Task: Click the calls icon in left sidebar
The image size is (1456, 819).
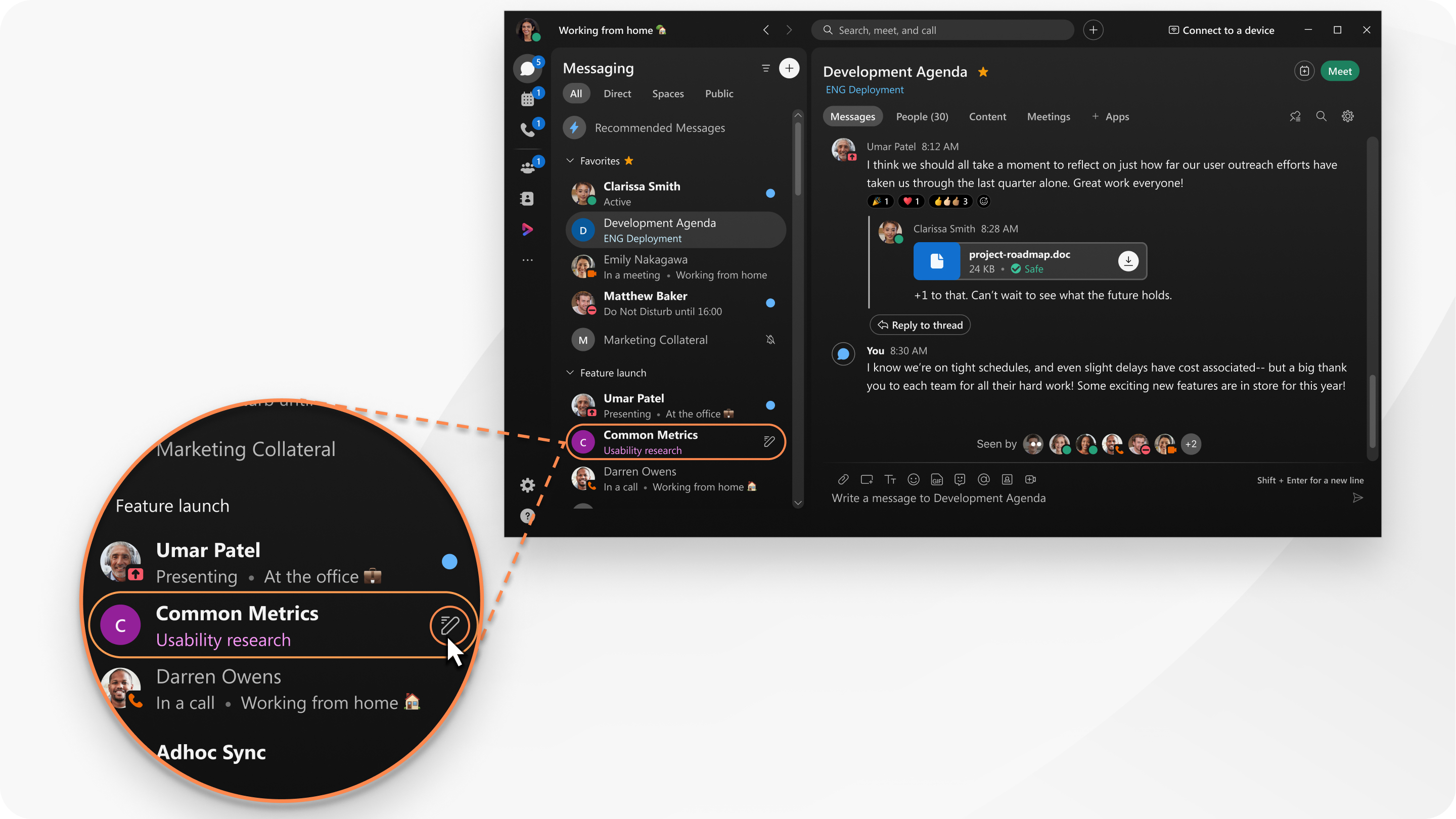Action: pos(528,130)
